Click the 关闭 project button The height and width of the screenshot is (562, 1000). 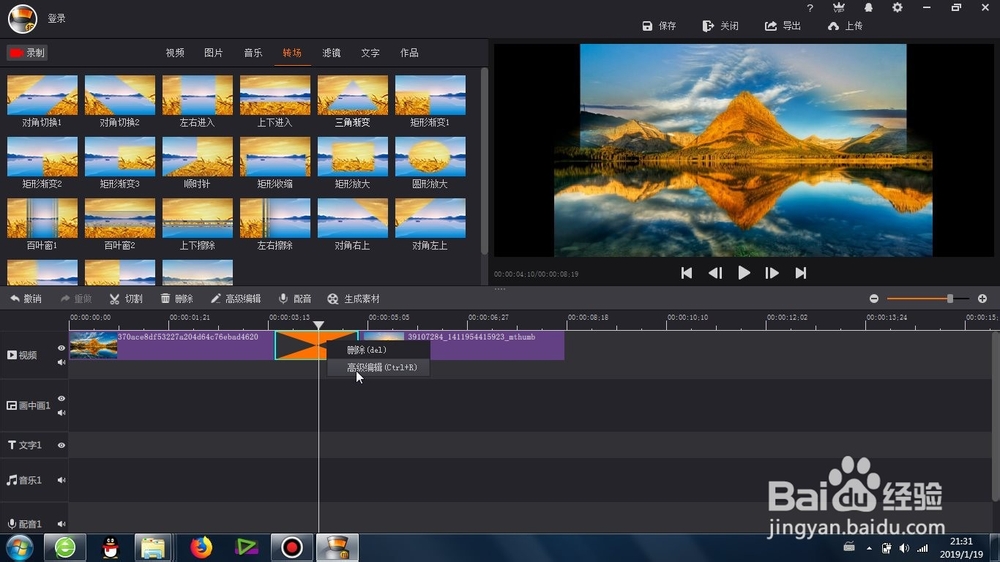coord(721,26)
